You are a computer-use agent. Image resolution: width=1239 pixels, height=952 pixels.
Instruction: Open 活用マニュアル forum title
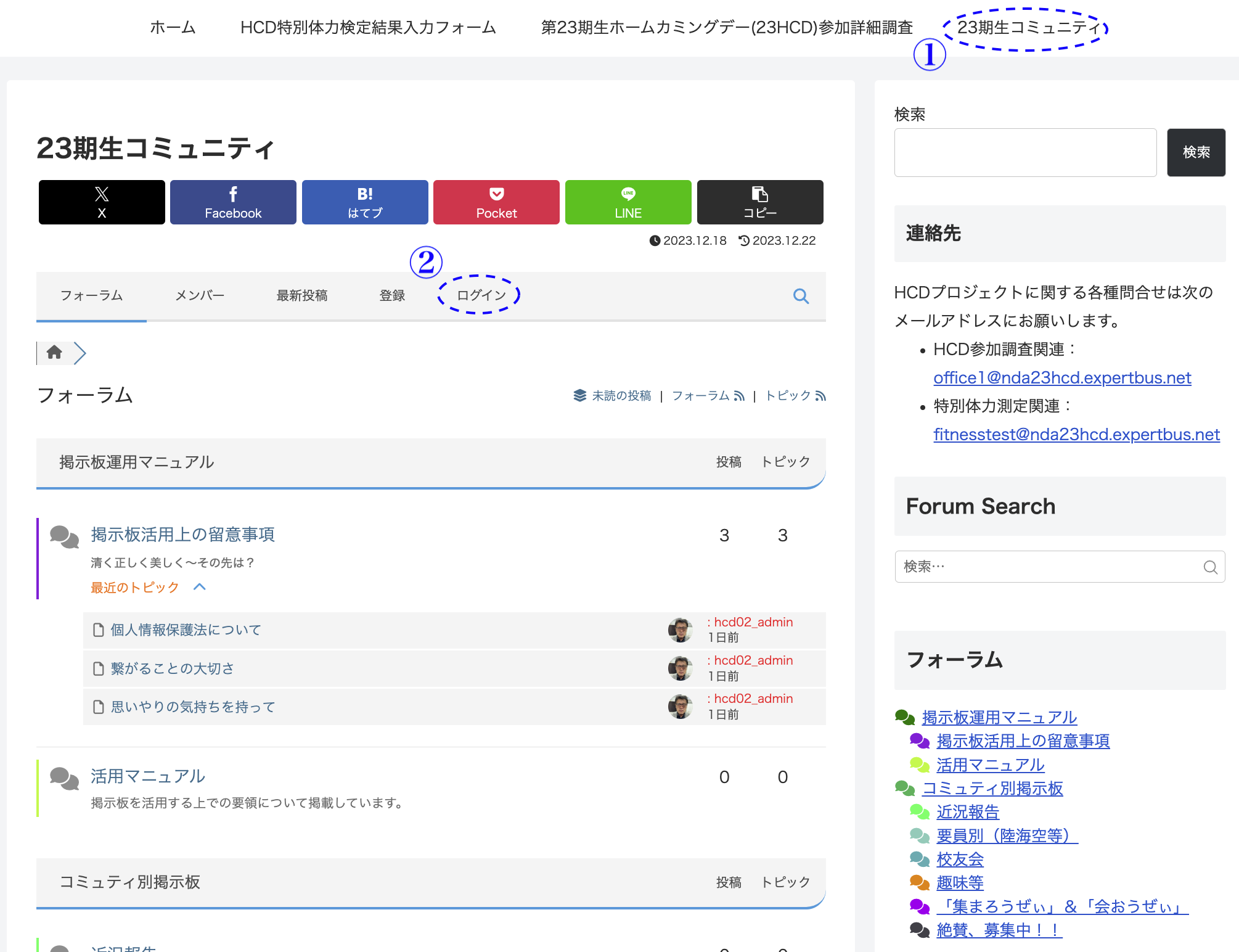pyautogui.click(x=148, y=776)
